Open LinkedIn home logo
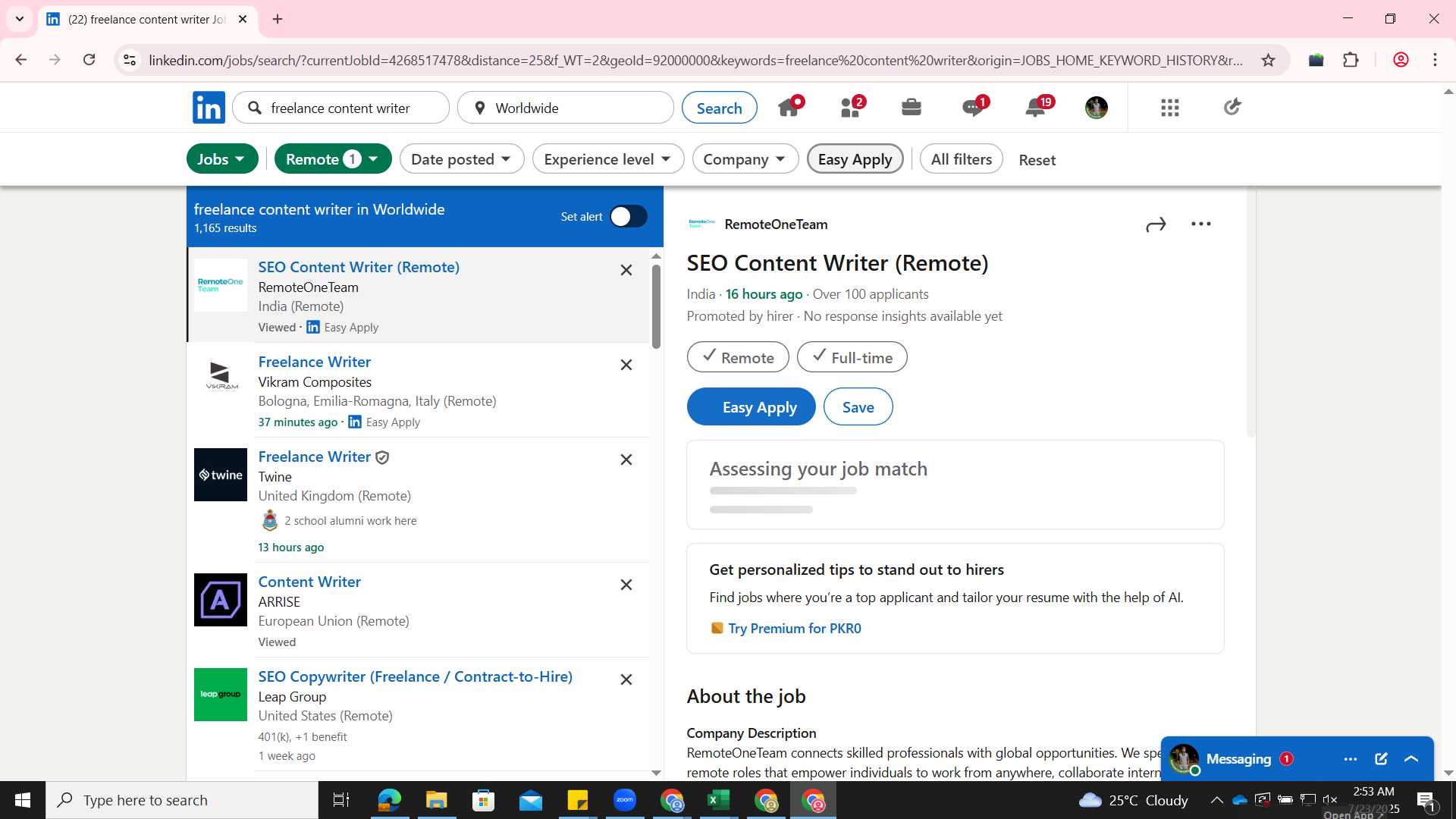Screen dimensions: 1456x819 (x=209, y=108)
